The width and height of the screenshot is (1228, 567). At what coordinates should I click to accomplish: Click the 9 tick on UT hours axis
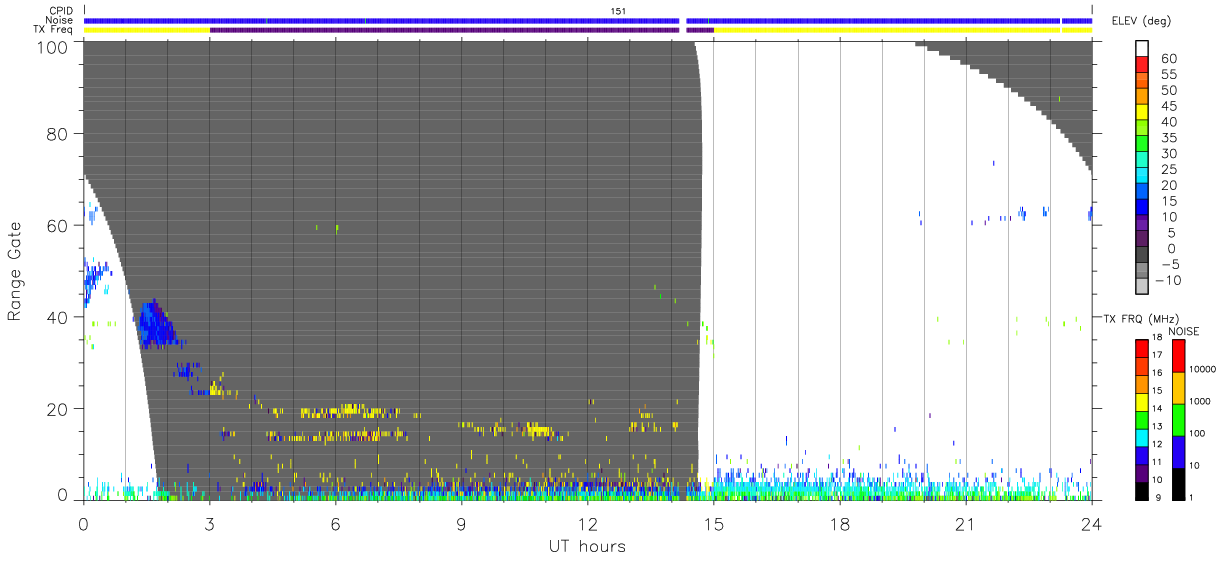[x=461, y=523]
